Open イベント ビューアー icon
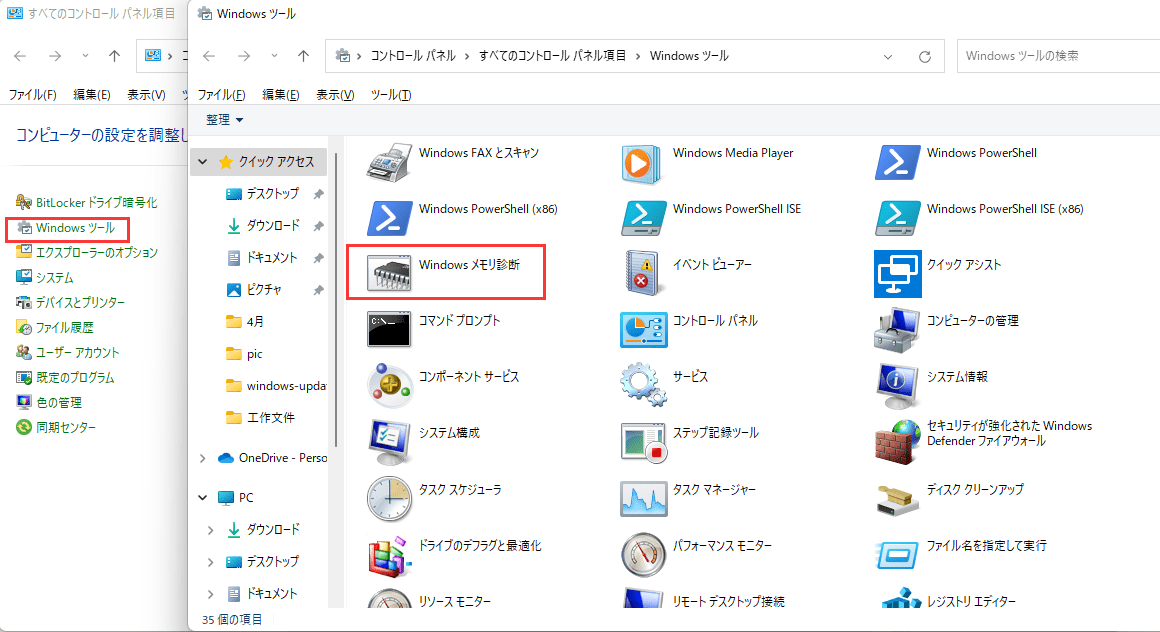This screenshot has height=632, width=1160. [x=643, y=271]
